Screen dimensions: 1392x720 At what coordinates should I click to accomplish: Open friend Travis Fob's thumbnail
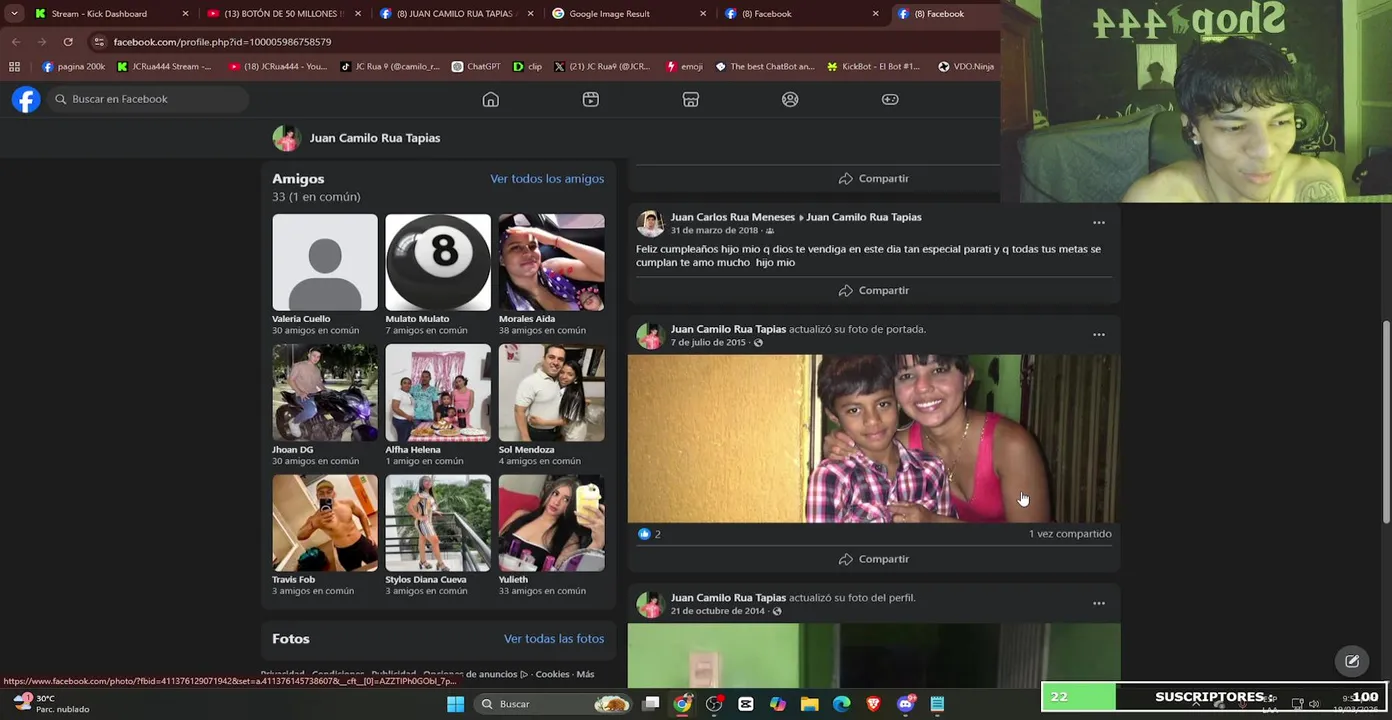tap(325, 523)
